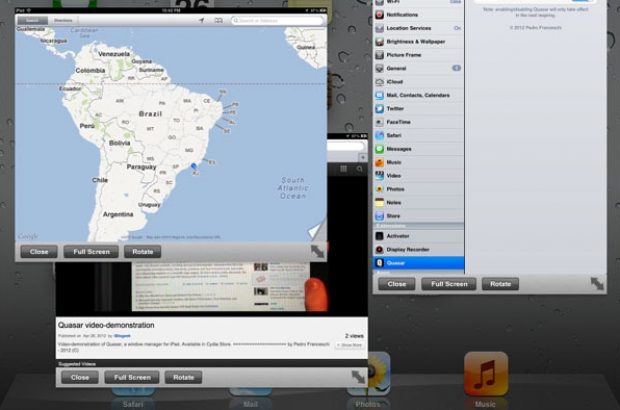The height and width of the screenshot is (410, 620).
Task: Click the Quasar demonstration video thumbnail
Action: (210, 291)
